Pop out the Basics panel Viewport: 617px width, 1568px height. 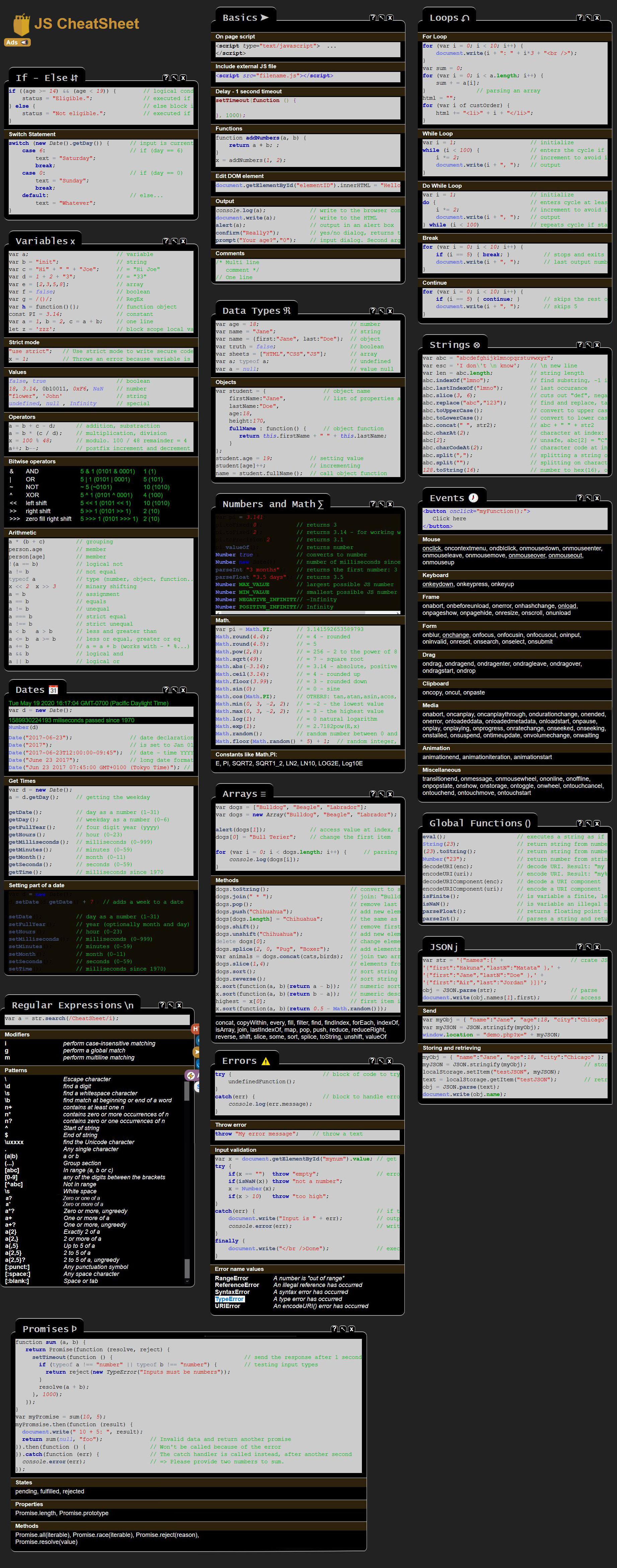[381, 18]
